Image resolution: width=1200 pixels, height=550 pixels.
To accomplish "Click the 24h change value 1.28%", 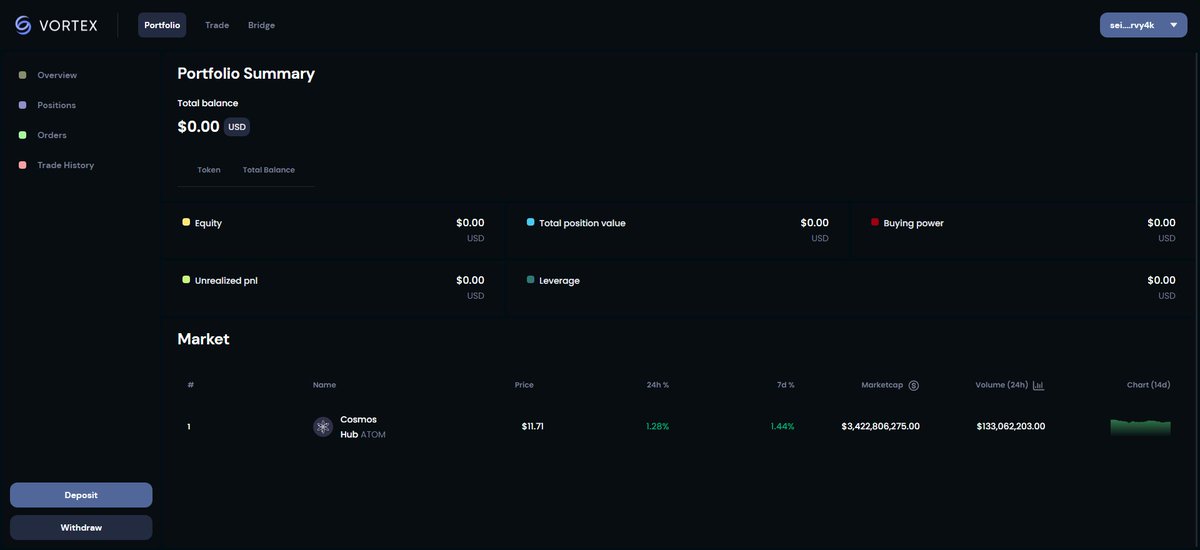I will (658, 427).
